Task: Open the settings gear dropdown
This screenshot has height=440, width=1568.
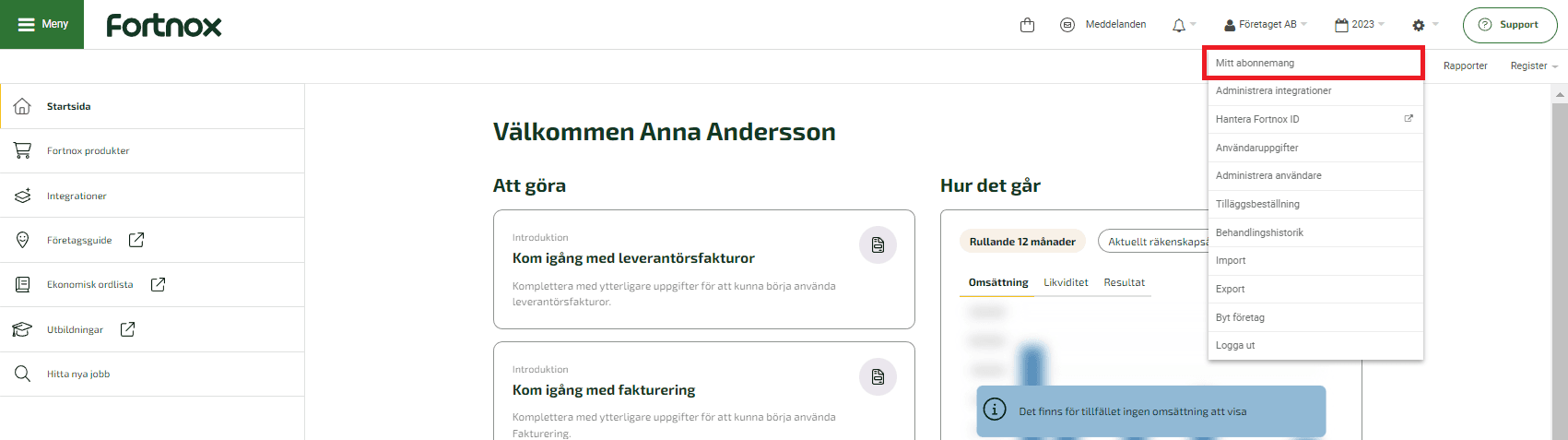Action: pos(1425,25)
